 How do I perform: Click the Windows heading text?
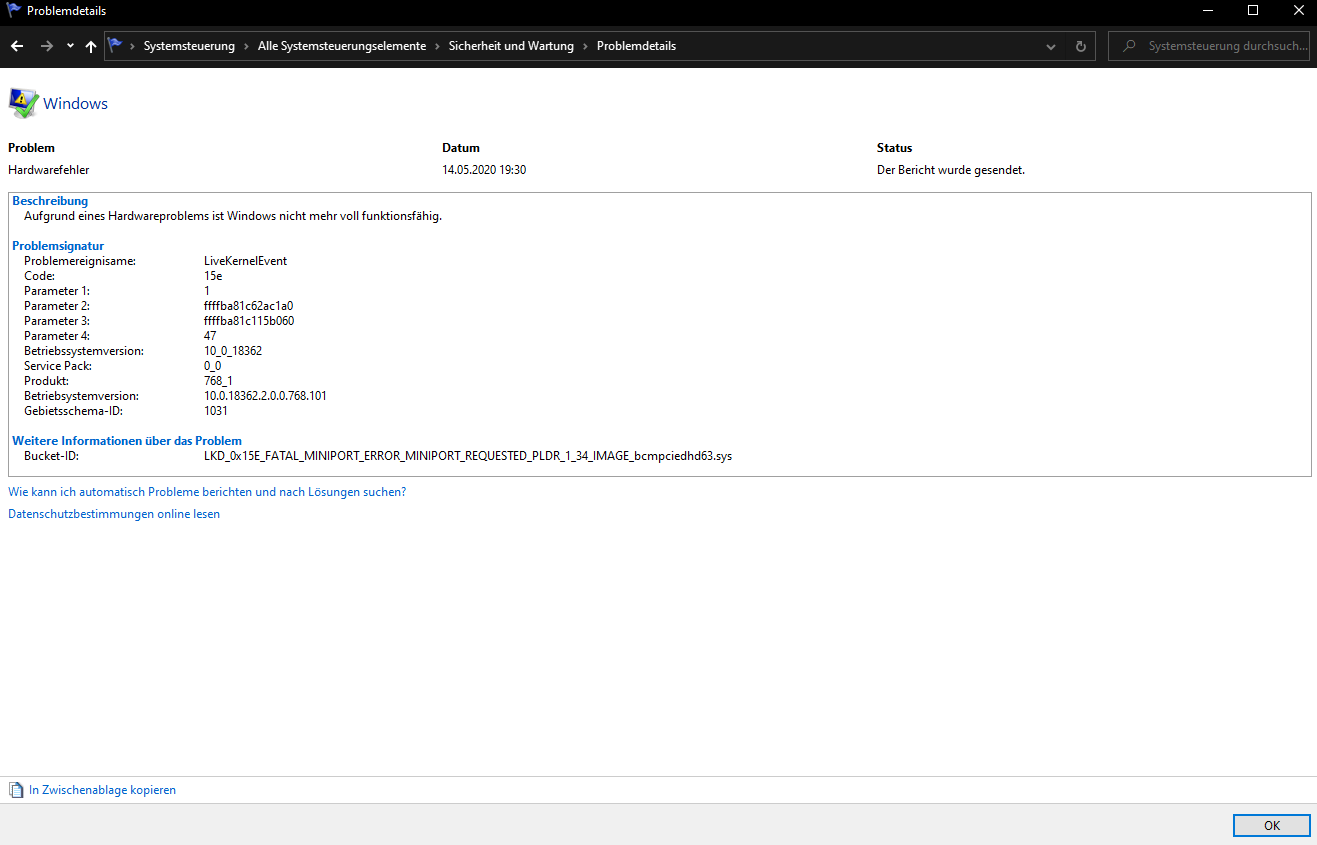click(x=75, y=103)
